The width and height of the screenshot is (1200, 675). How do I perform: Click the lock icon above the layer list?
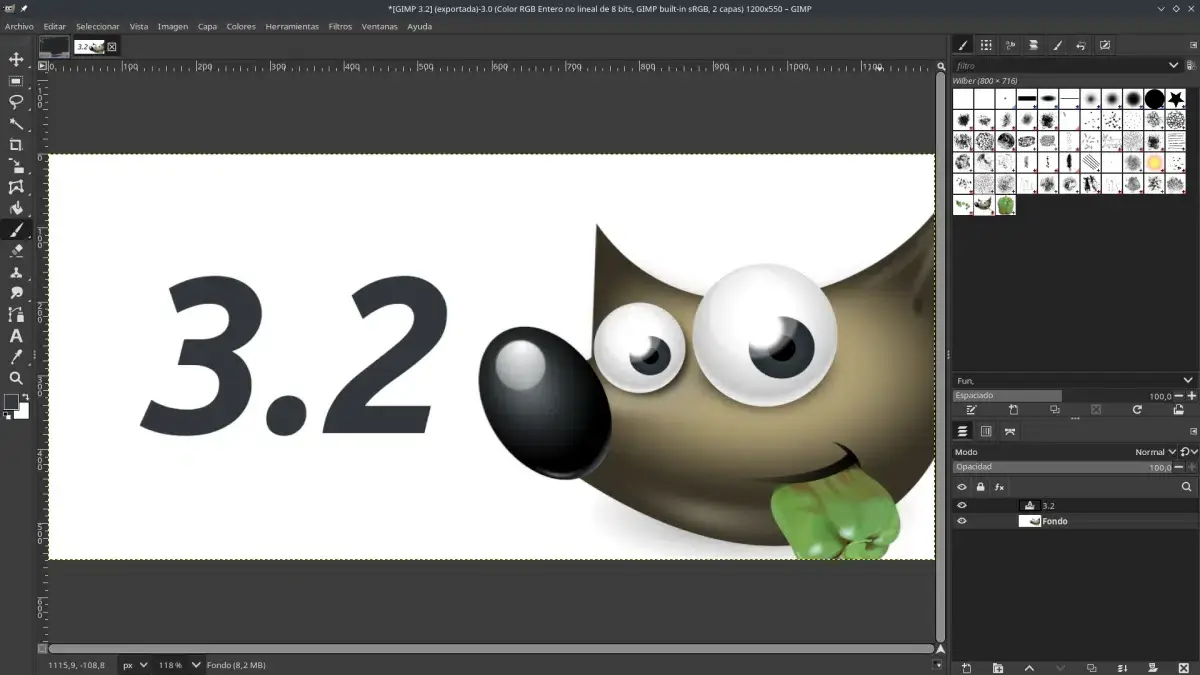click(x=981, y=487)
